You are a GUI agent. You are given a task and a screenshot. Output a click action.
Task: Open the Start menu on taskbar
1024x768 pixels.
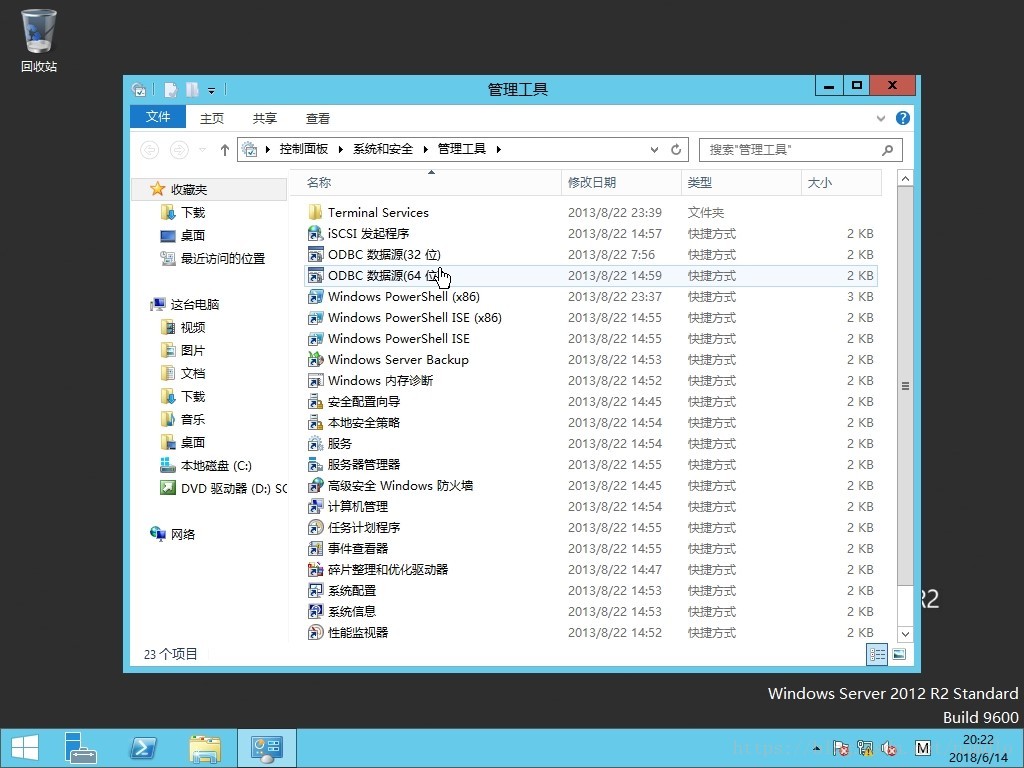(x=25, y=748)
